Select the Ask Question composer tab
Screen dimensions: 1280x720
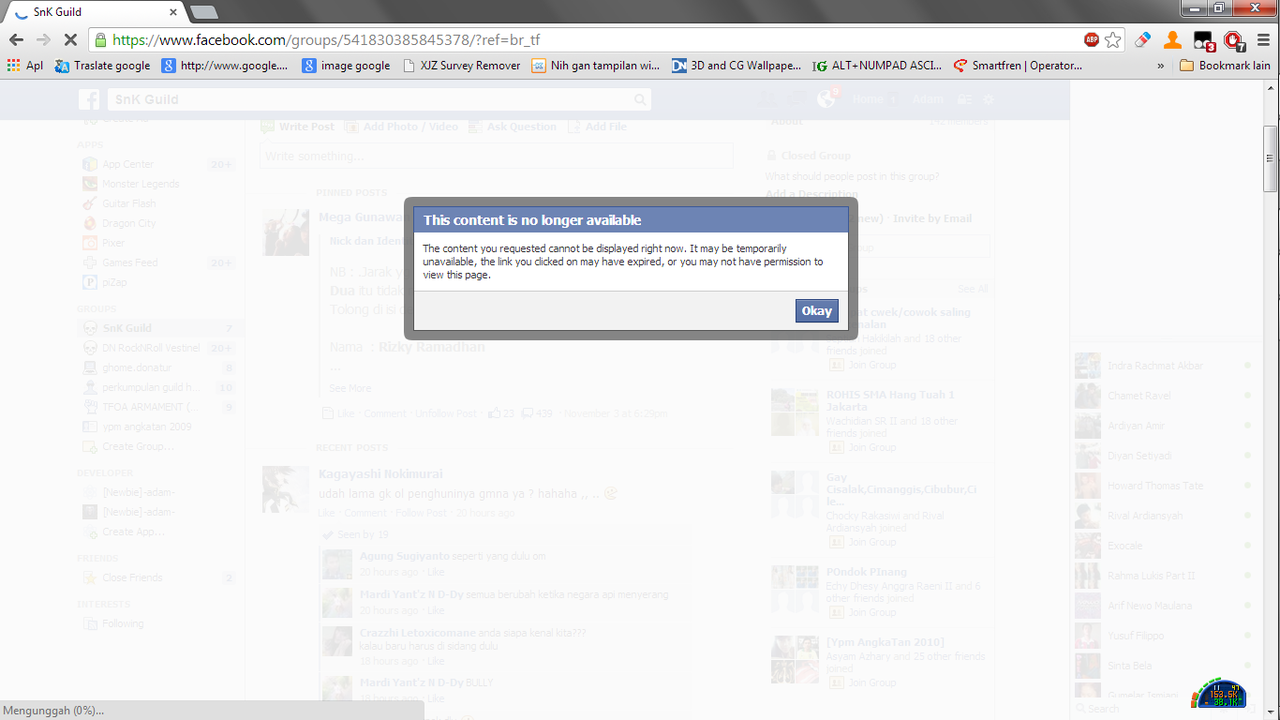point(512,127)
